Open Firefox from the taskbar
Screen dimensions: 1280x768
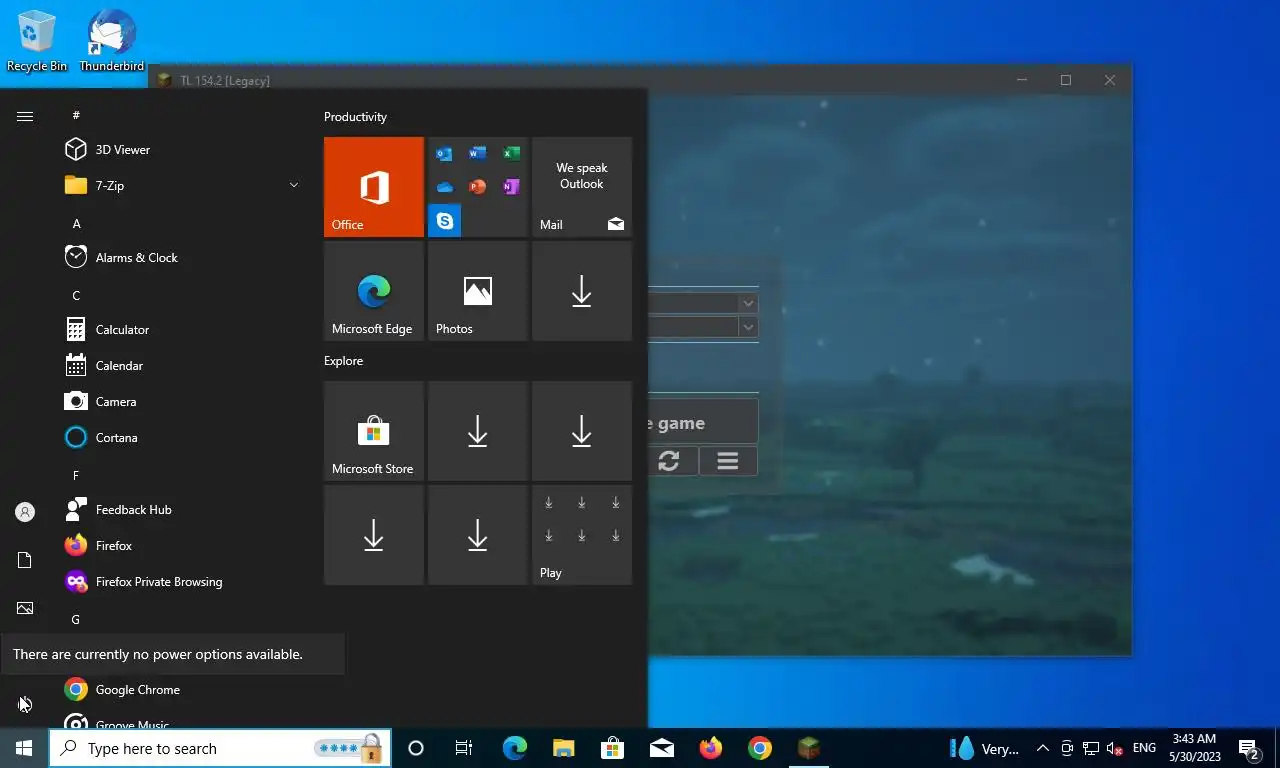710,748
